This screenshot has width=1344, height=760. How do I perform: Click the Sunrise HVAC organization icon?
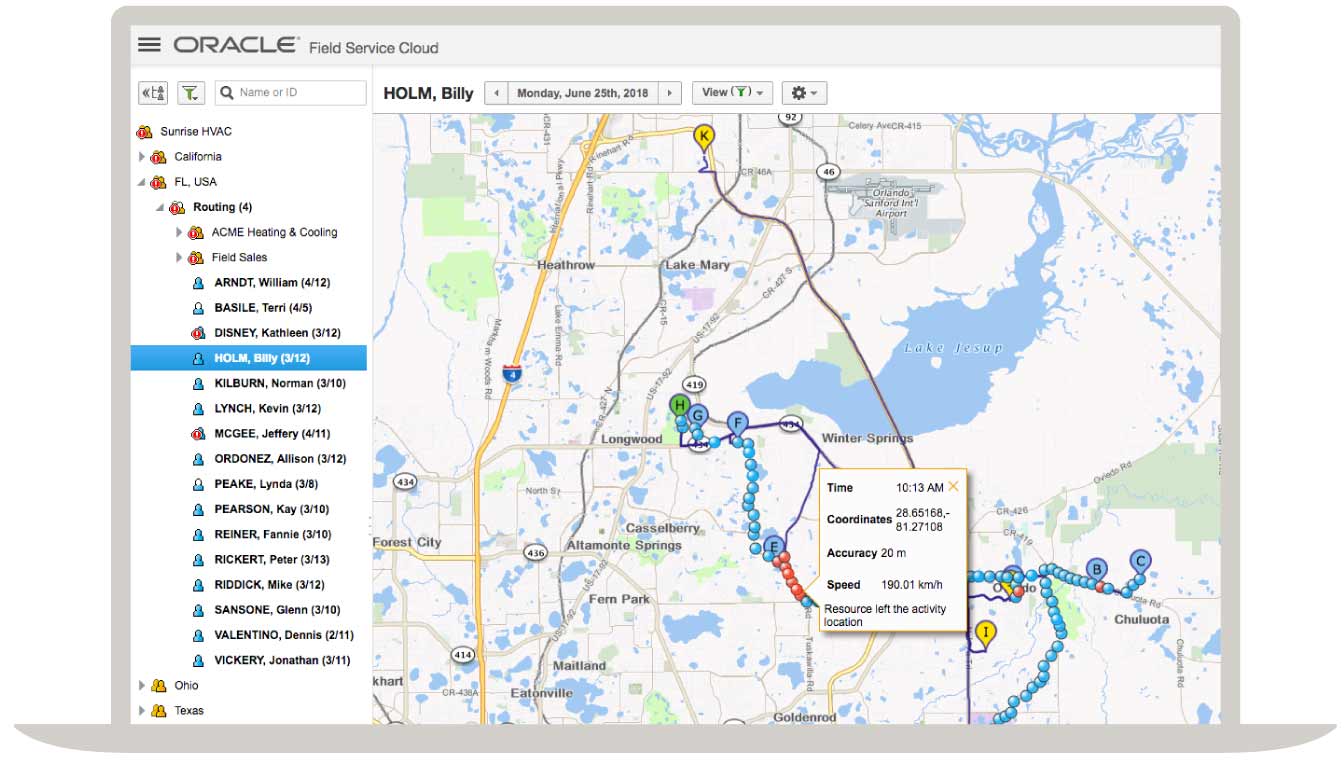[144, 132]
